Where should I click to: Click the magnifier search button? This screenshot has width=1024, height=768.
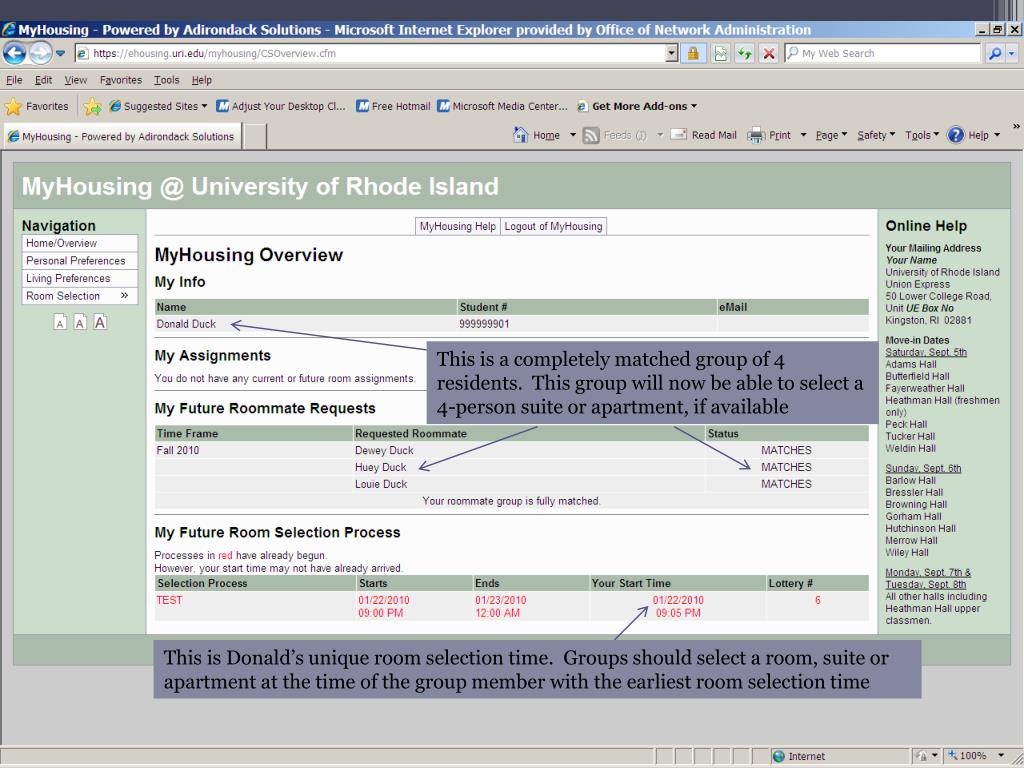point(995,54)
